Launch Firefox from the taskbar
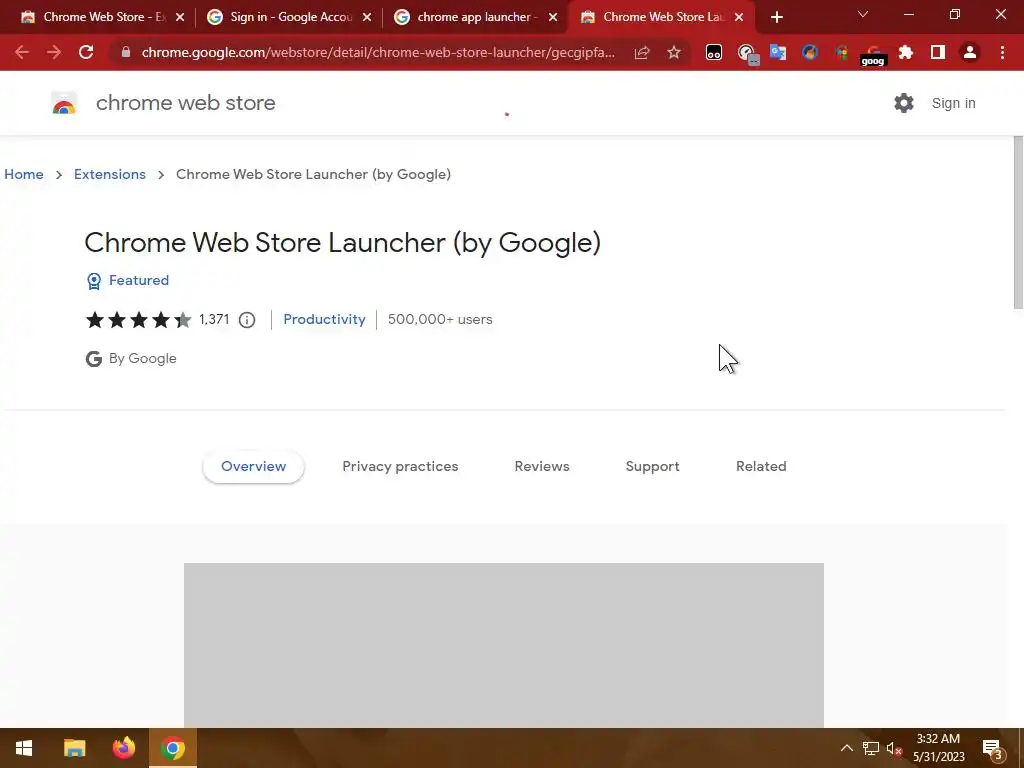Screen dimensions: 1024x768 coord(123,748)
